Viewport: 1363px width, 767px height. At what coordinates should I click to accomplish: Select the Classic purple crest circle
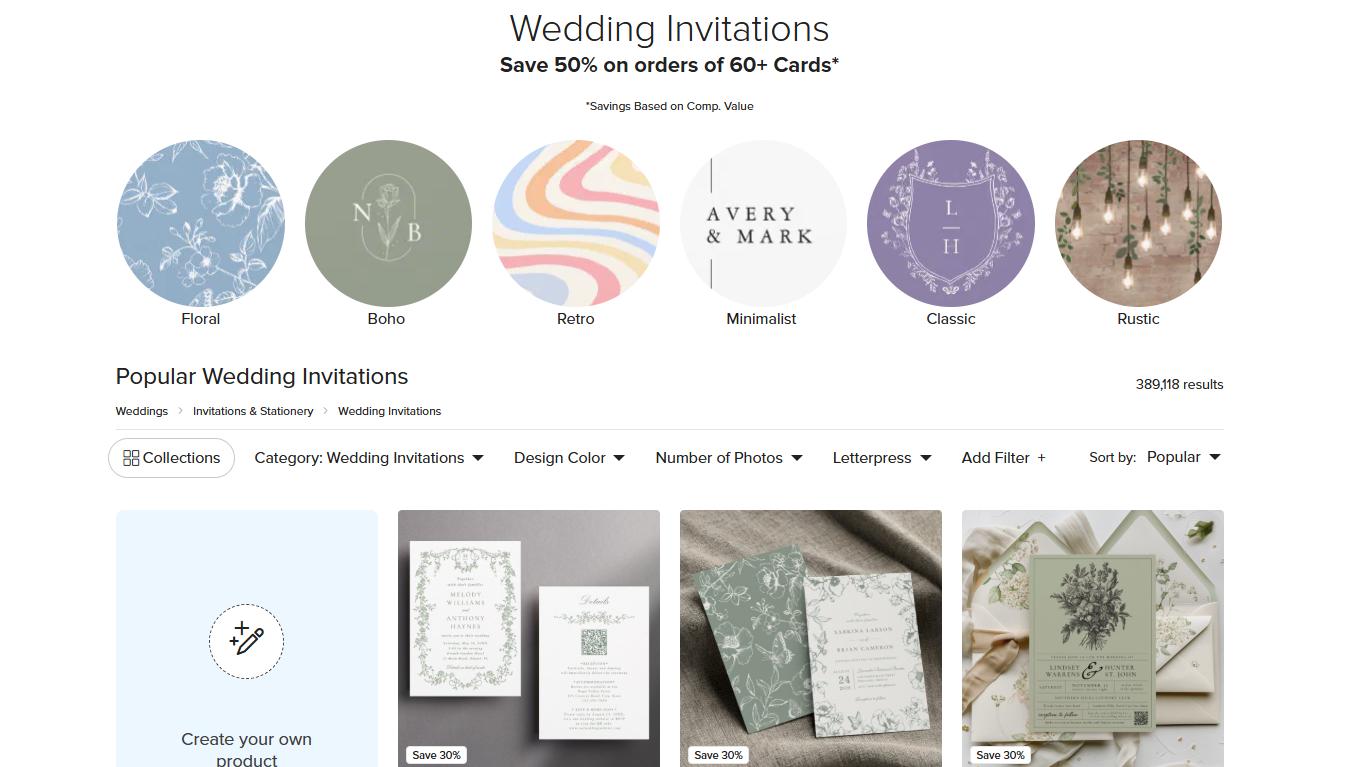click(x=951, y=223)
